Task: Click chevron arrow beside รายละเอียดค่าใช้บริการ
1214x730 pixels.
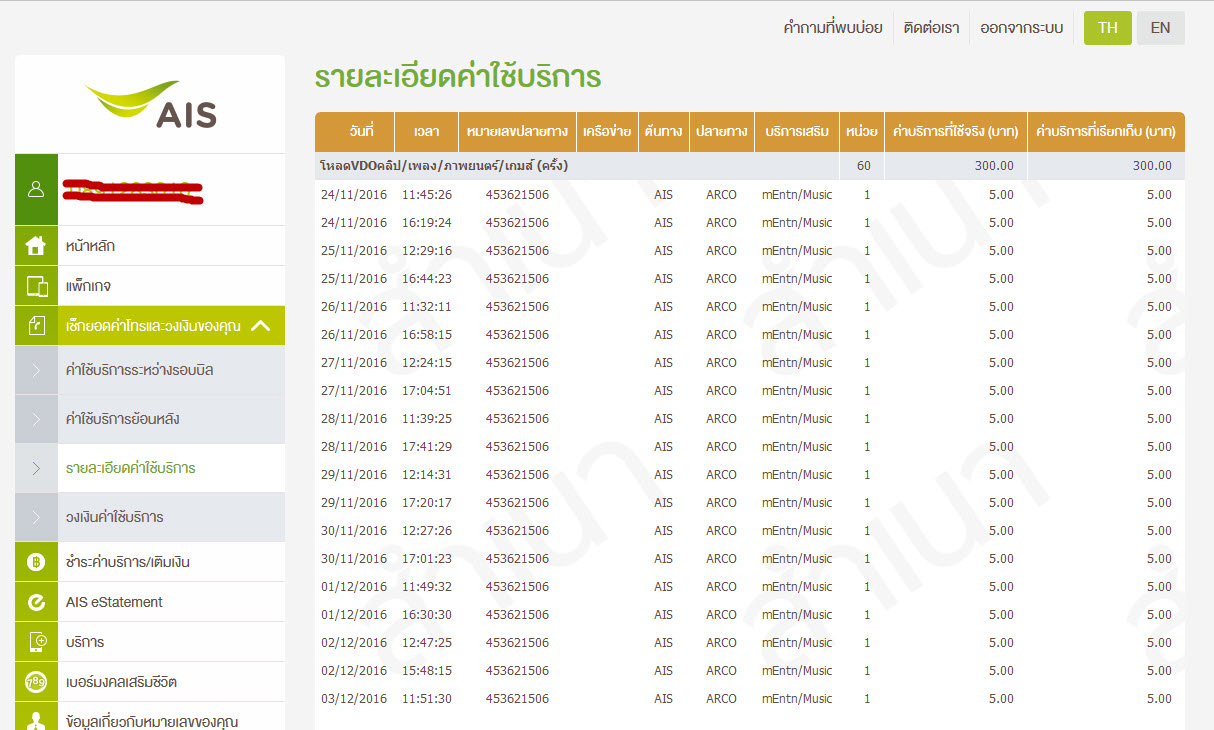Action: click(36, 468)
